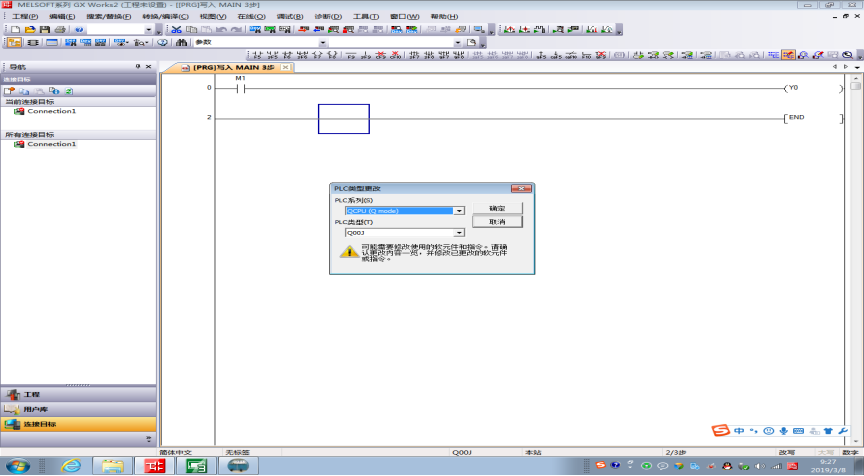
Task: Click the Print icon in toolbar
Action: coord(59,30)
